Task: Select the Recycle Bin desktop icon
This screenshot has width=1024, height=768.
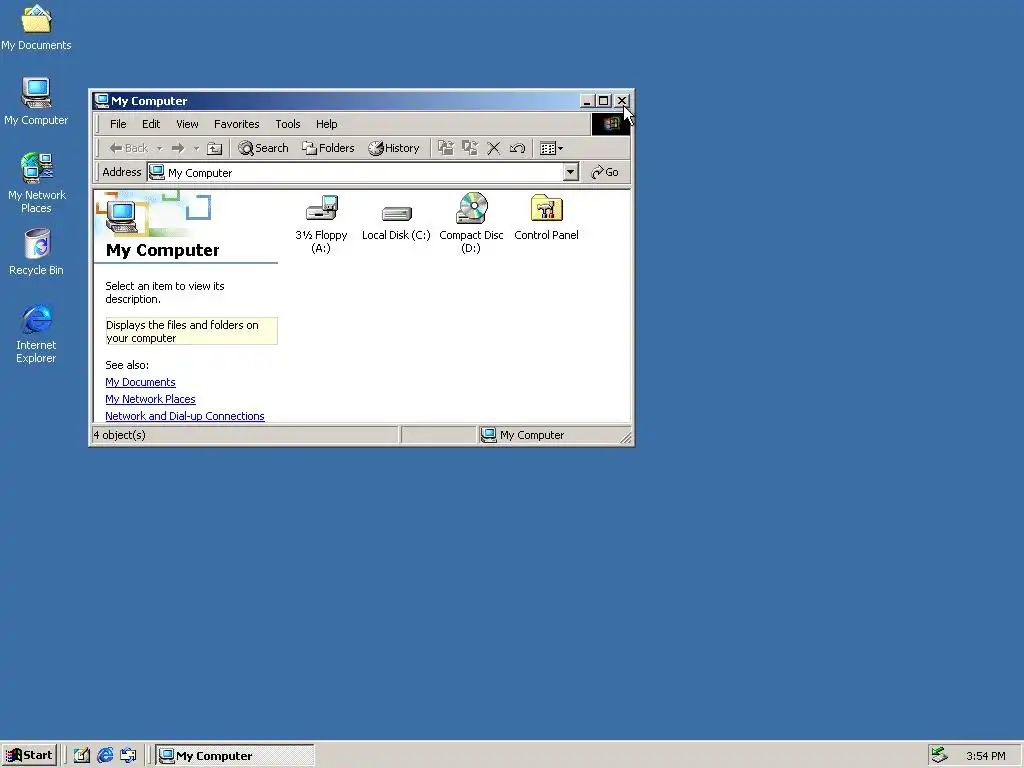Action: click(37, 252)
